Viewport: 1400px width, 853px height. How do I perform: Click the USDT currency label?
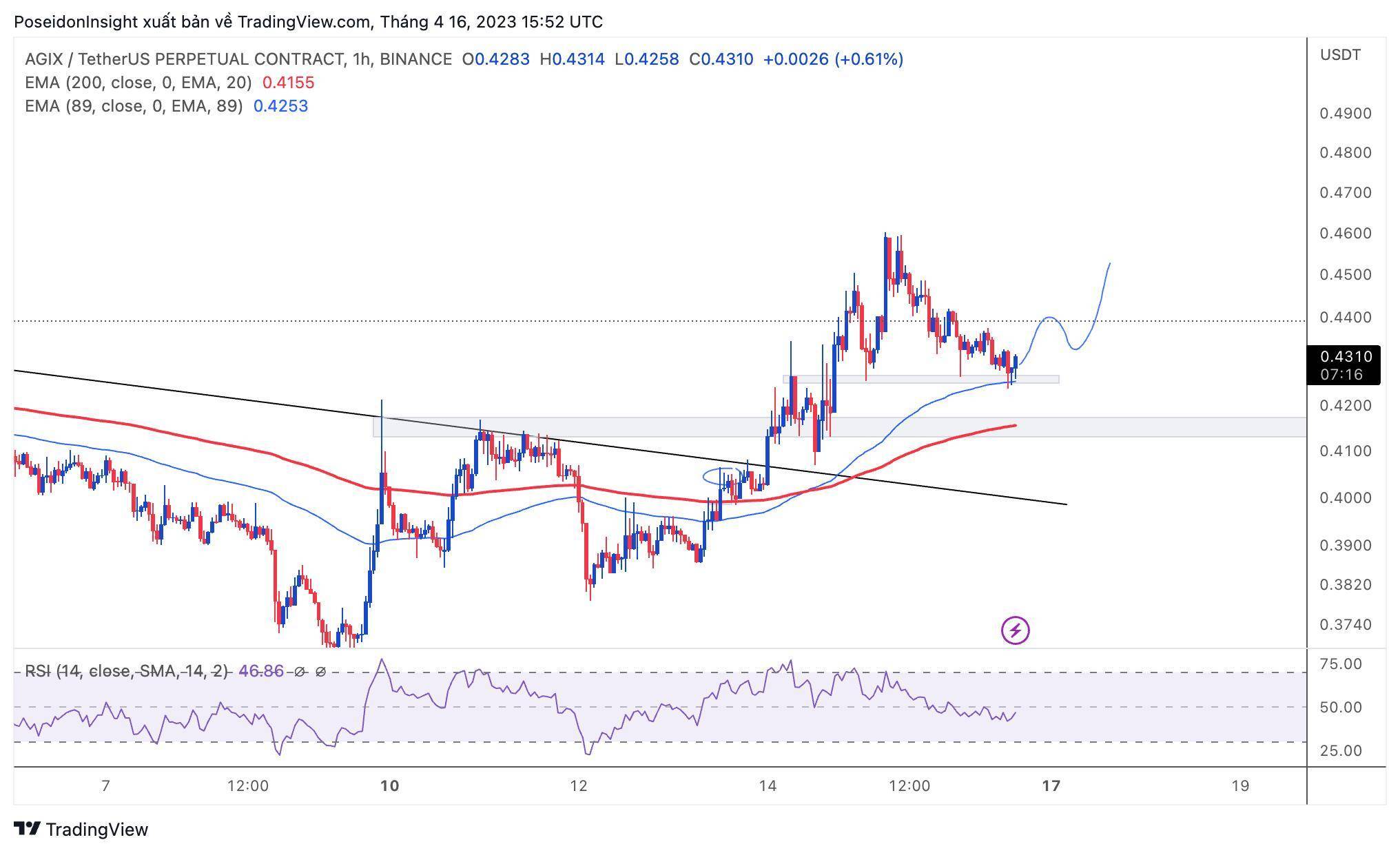1340,55
